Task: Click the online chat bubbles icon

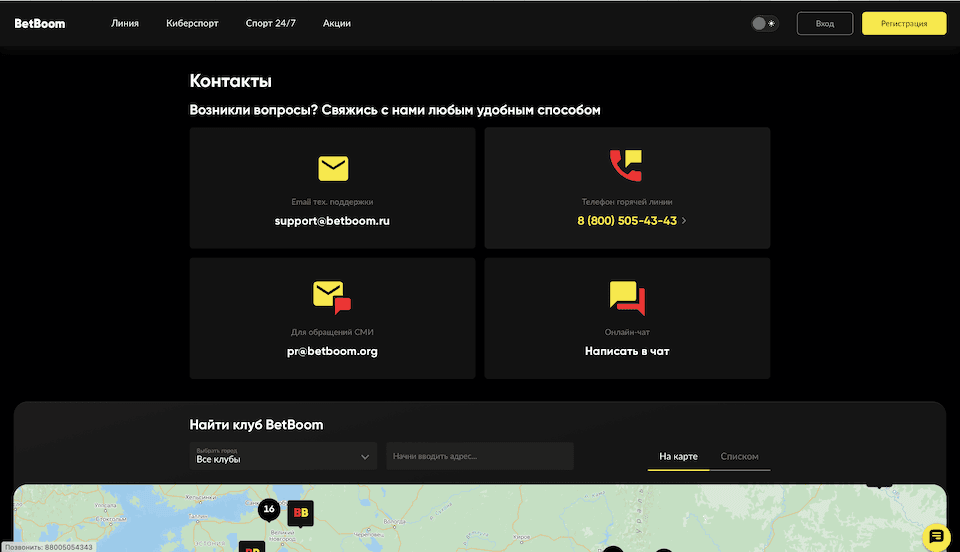Action: (x=626, y=297)
